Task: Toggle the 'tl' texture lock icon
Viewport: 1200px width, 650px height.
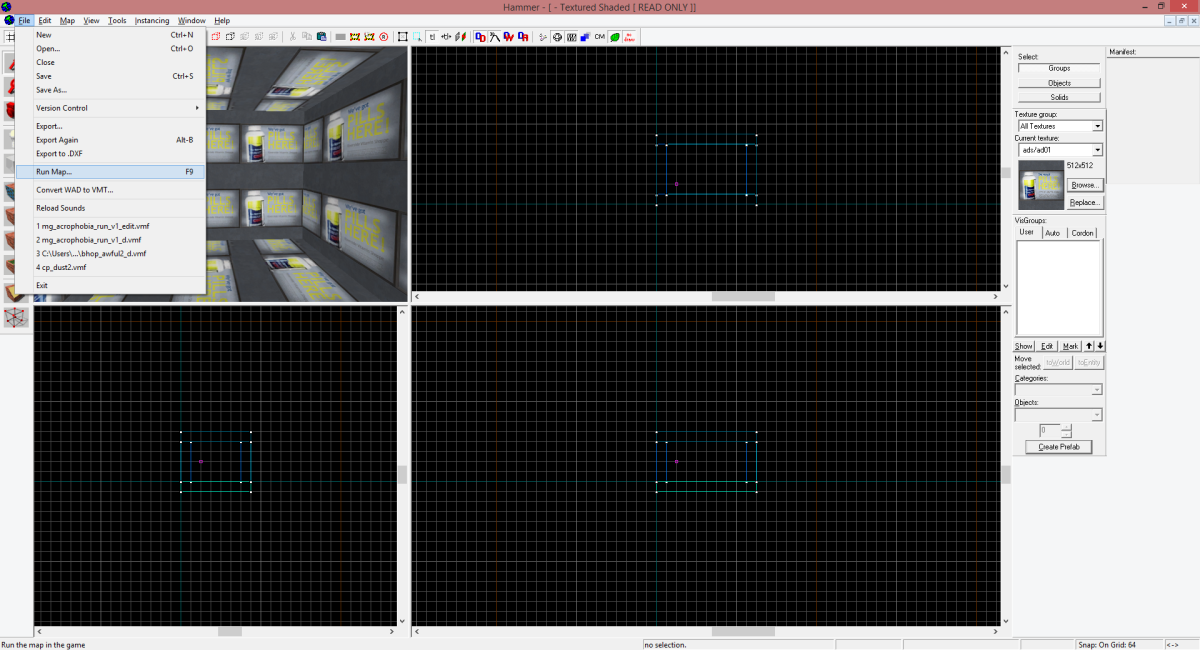Action: point(432,37)
